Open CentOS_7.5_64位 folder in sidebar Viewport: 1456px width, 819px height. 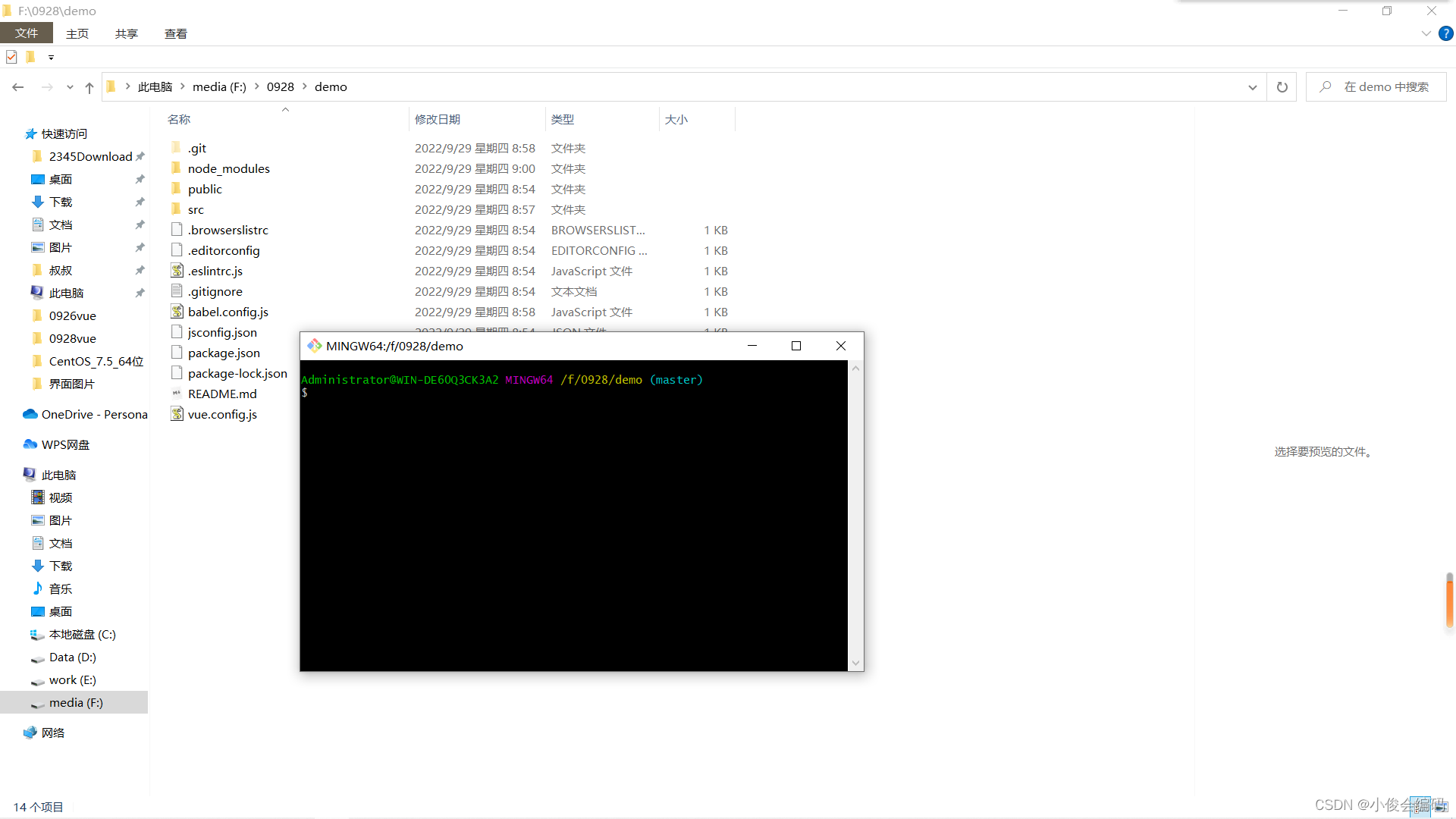(87, 361)
